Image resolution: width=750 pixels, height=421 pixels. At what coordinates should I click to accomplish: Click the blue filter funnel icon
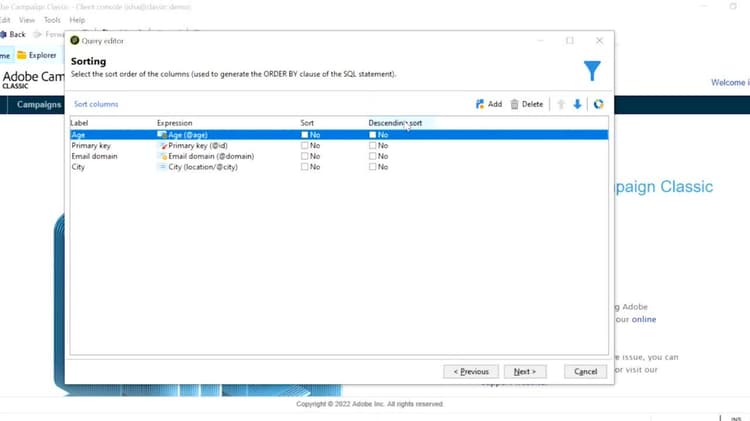pyautogui.click(x=592, y=71)
